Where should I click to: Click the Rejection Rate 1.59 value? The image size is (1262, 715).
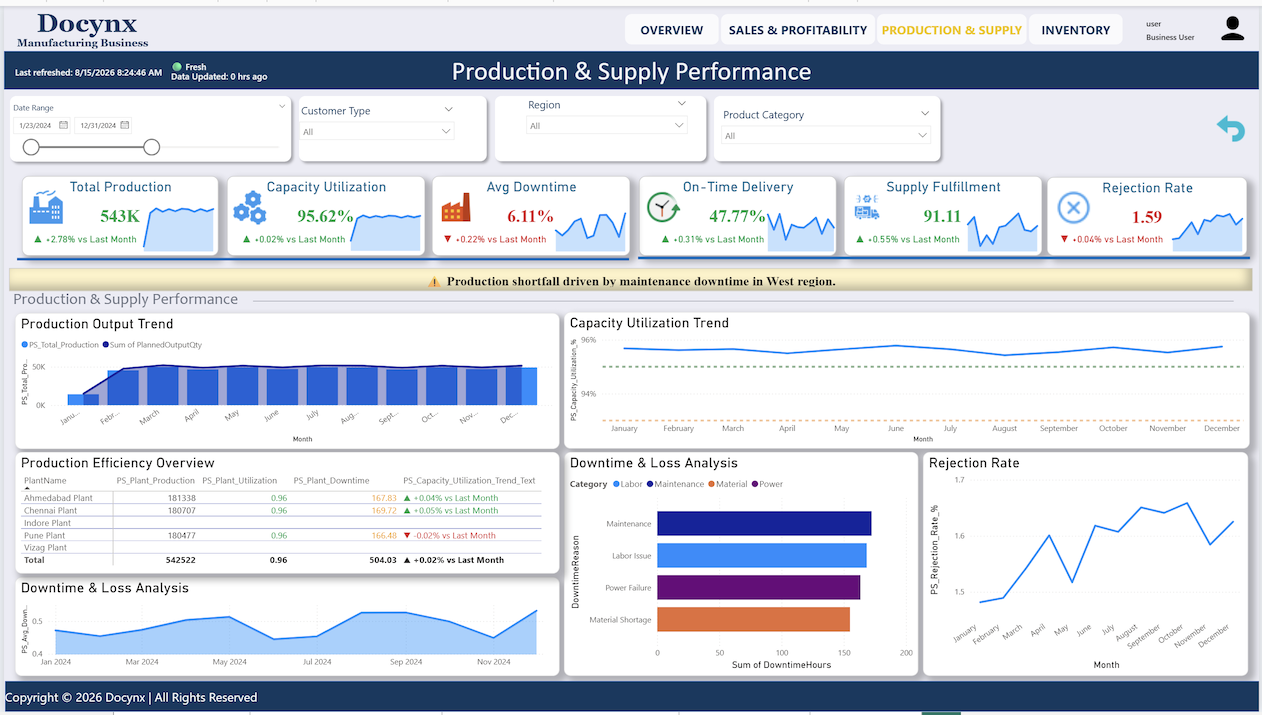[1147, 217]
